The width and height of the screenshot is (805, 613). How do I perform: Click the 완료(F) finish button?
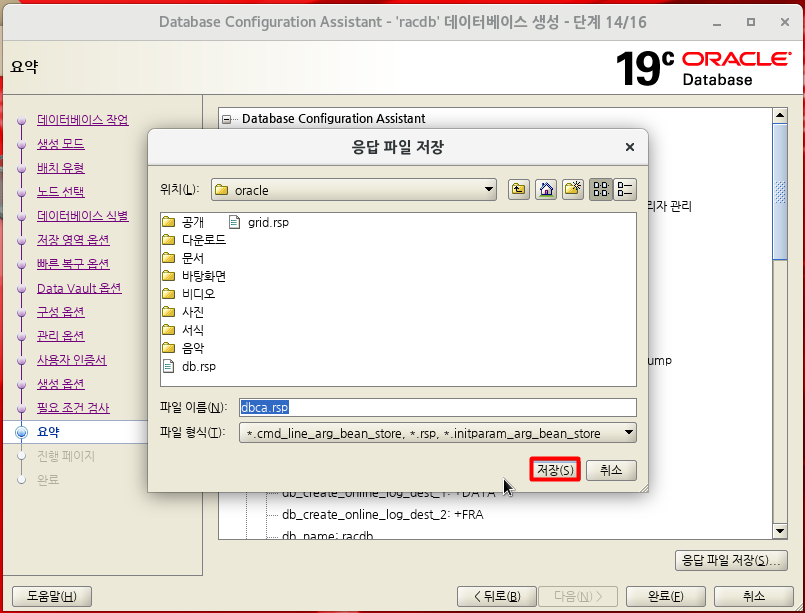pyautogui.click(x=665, y=596)
